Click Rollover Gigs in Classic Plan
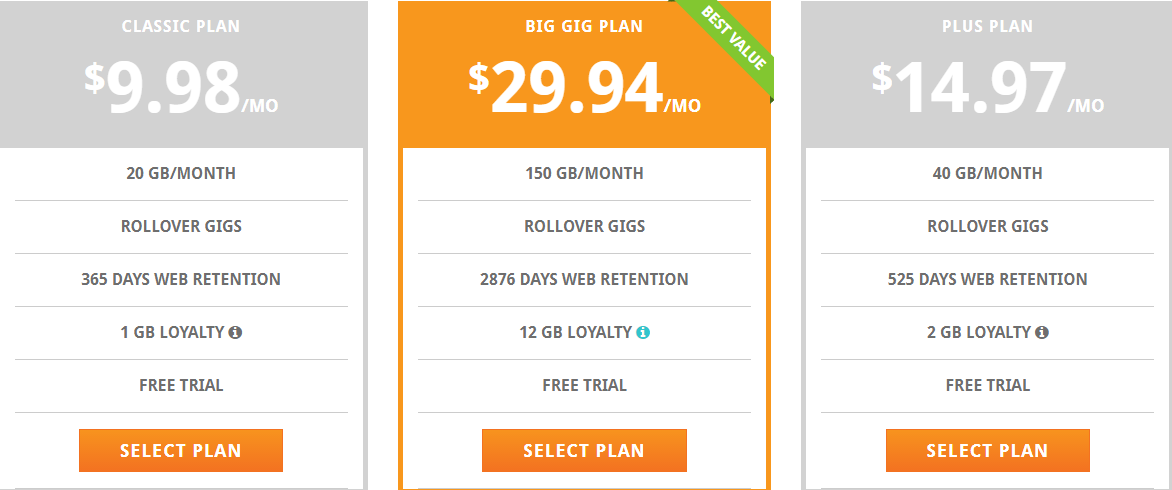This screenshot has width=1172, height=490. [181, 226]
